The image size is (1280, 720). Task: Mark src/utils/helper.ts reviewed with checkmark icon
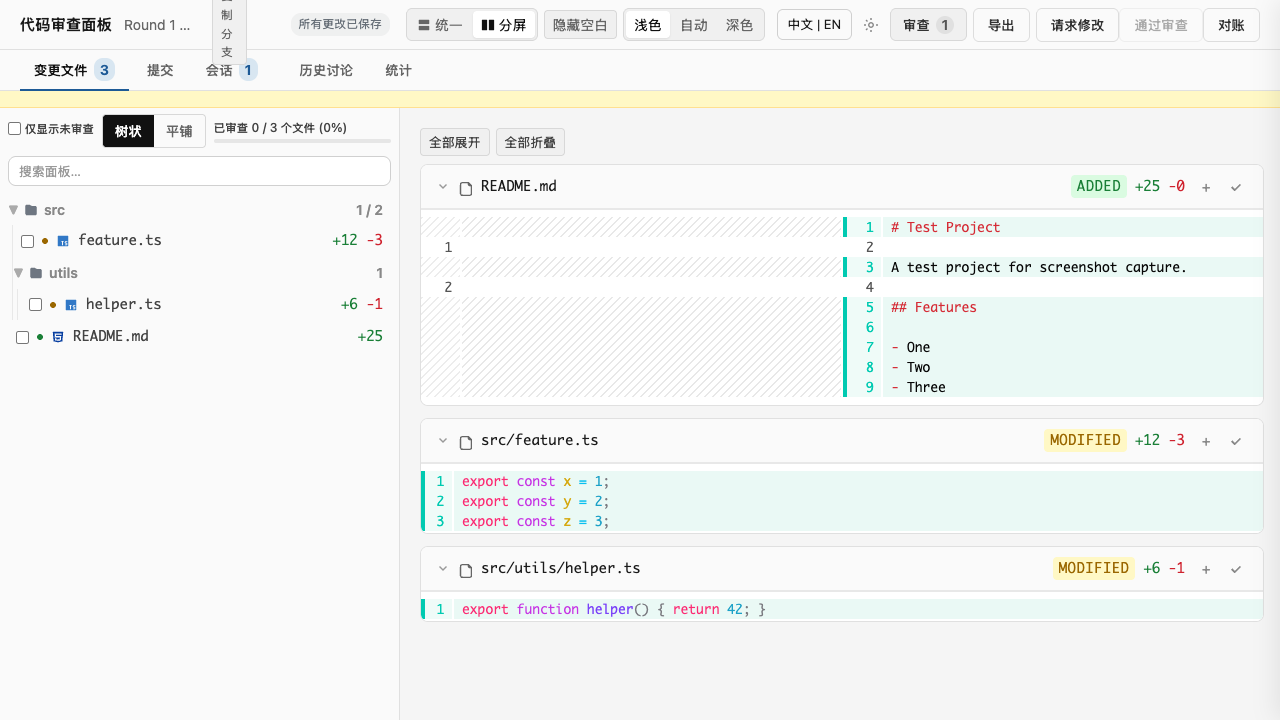[x=1236, y=569]
